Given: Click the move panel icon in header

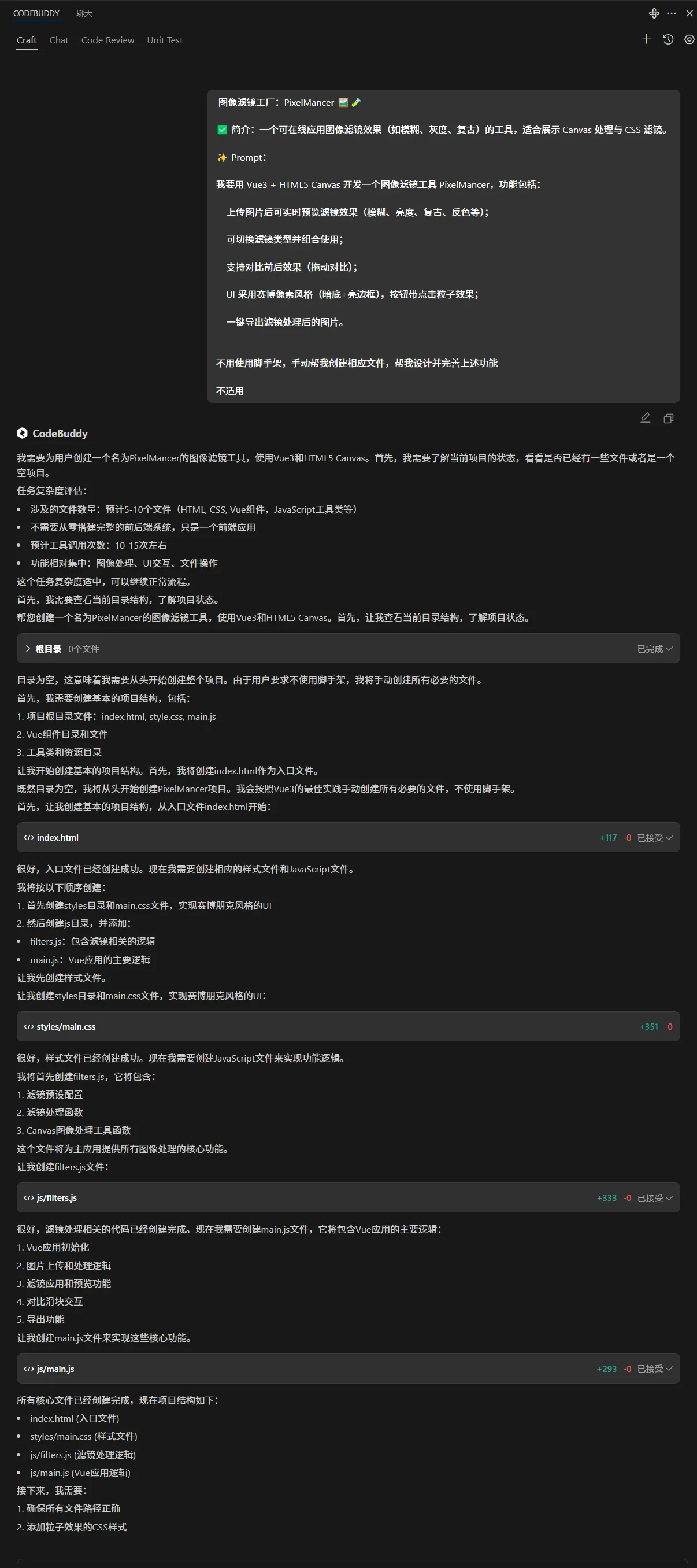Looking at the screenshot, I should 654,13.
